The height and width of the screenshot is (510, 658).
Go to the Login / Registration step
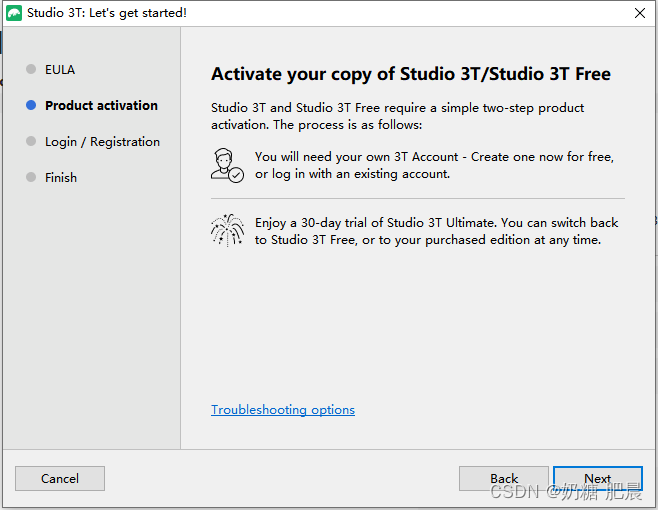102,142
